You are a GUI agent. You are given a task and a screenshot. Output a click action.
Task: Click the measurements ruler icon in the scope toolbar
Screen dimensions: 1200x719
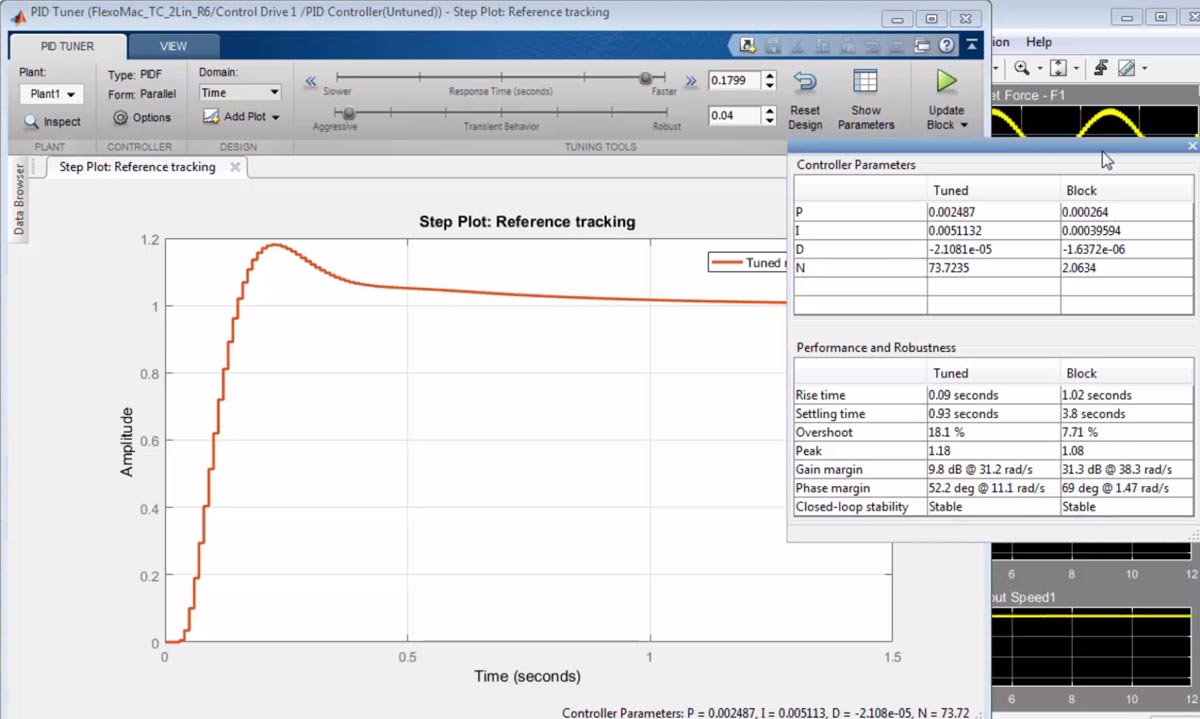click(x=1126, y=66)
